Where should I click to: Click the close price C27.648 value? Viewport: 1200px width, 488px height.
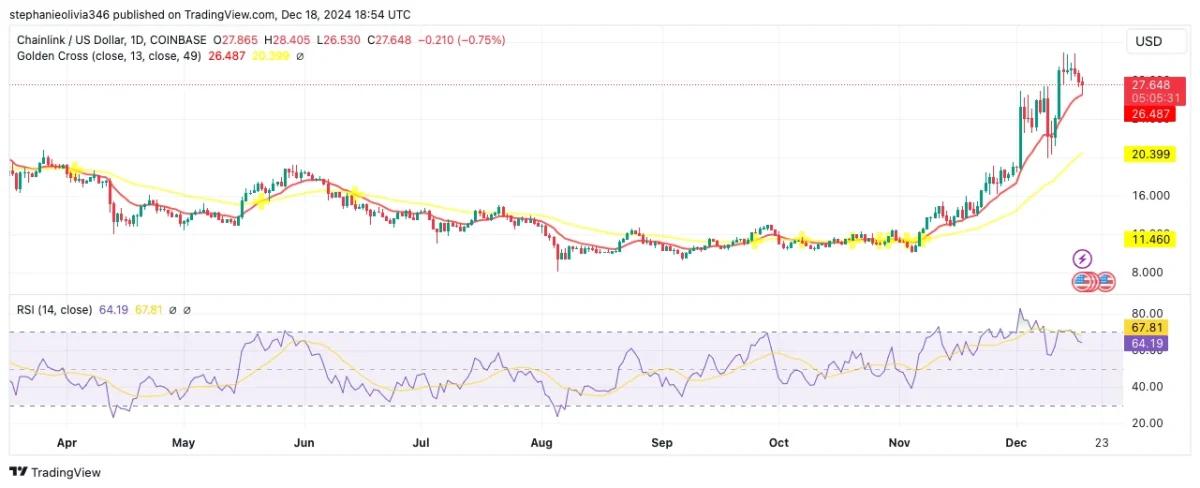click(x=389, y=40)
